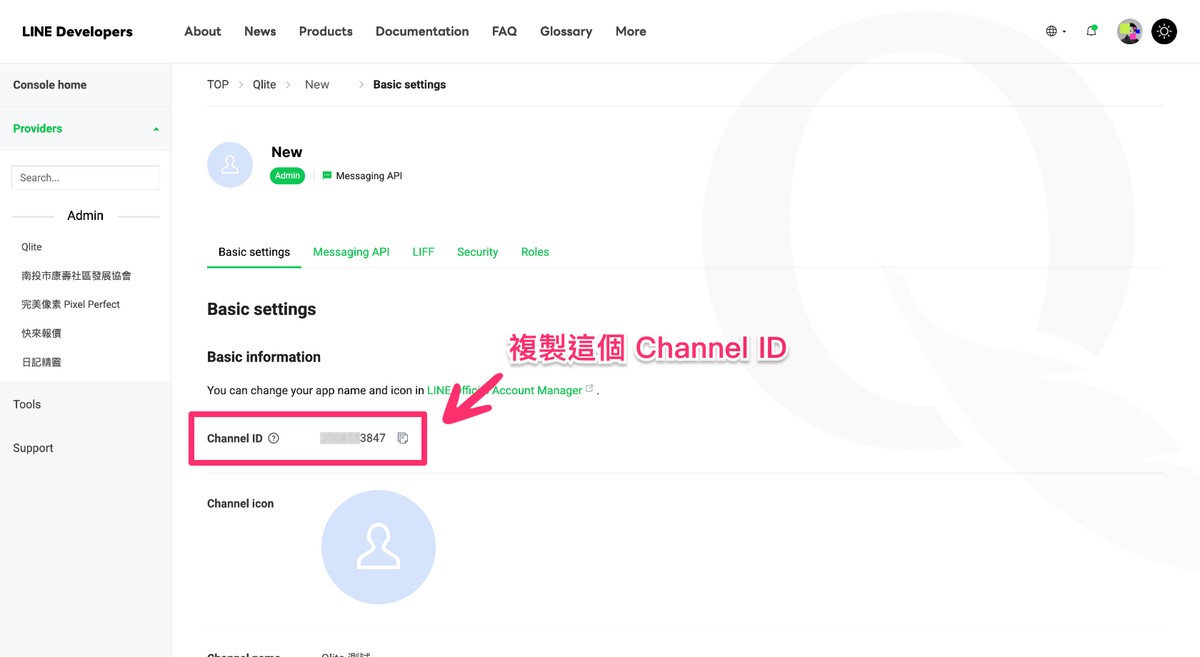The image size is (1200, 657).
Task: Click New in the breadcrumb
Action: (x=317, y=85)
